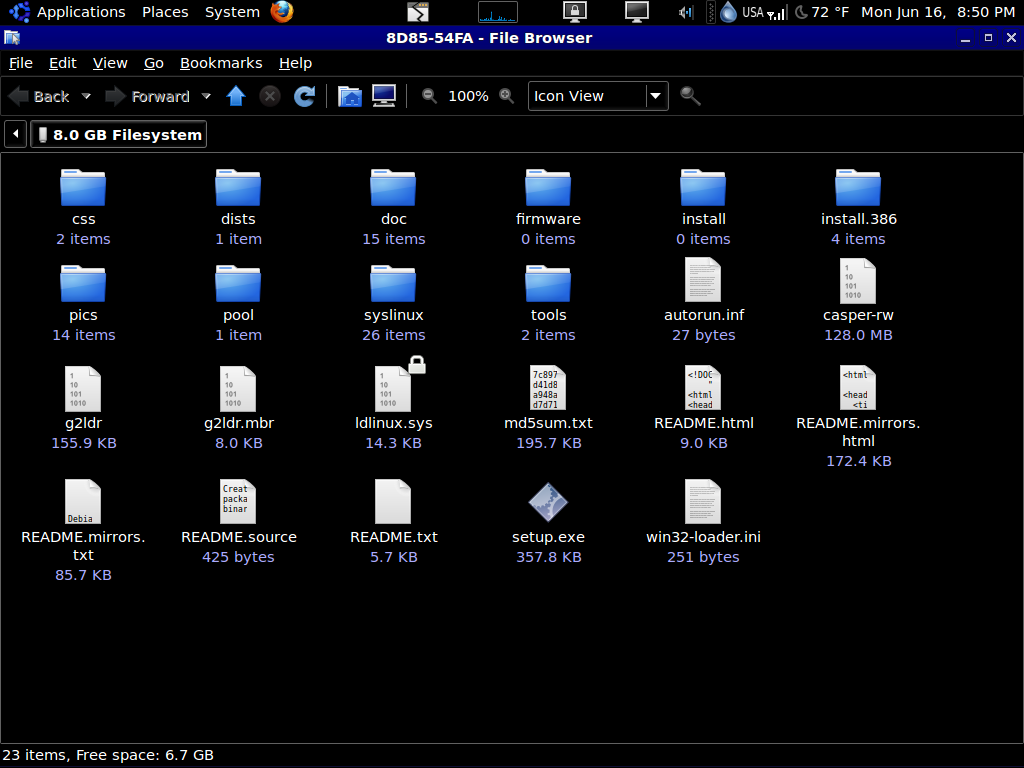Select the setup.exe executable icon
The height and width of the screenshot is (768, 1024).
click(548, 502)
